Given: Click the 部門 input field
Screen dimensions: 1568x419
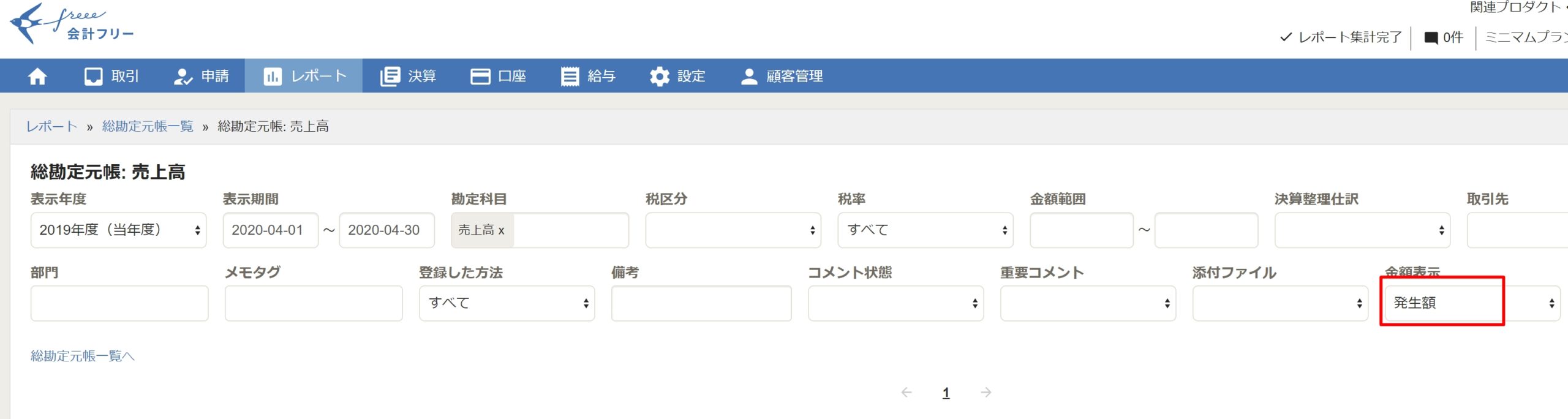Looking at the screenshot, I should pos(119,303).
